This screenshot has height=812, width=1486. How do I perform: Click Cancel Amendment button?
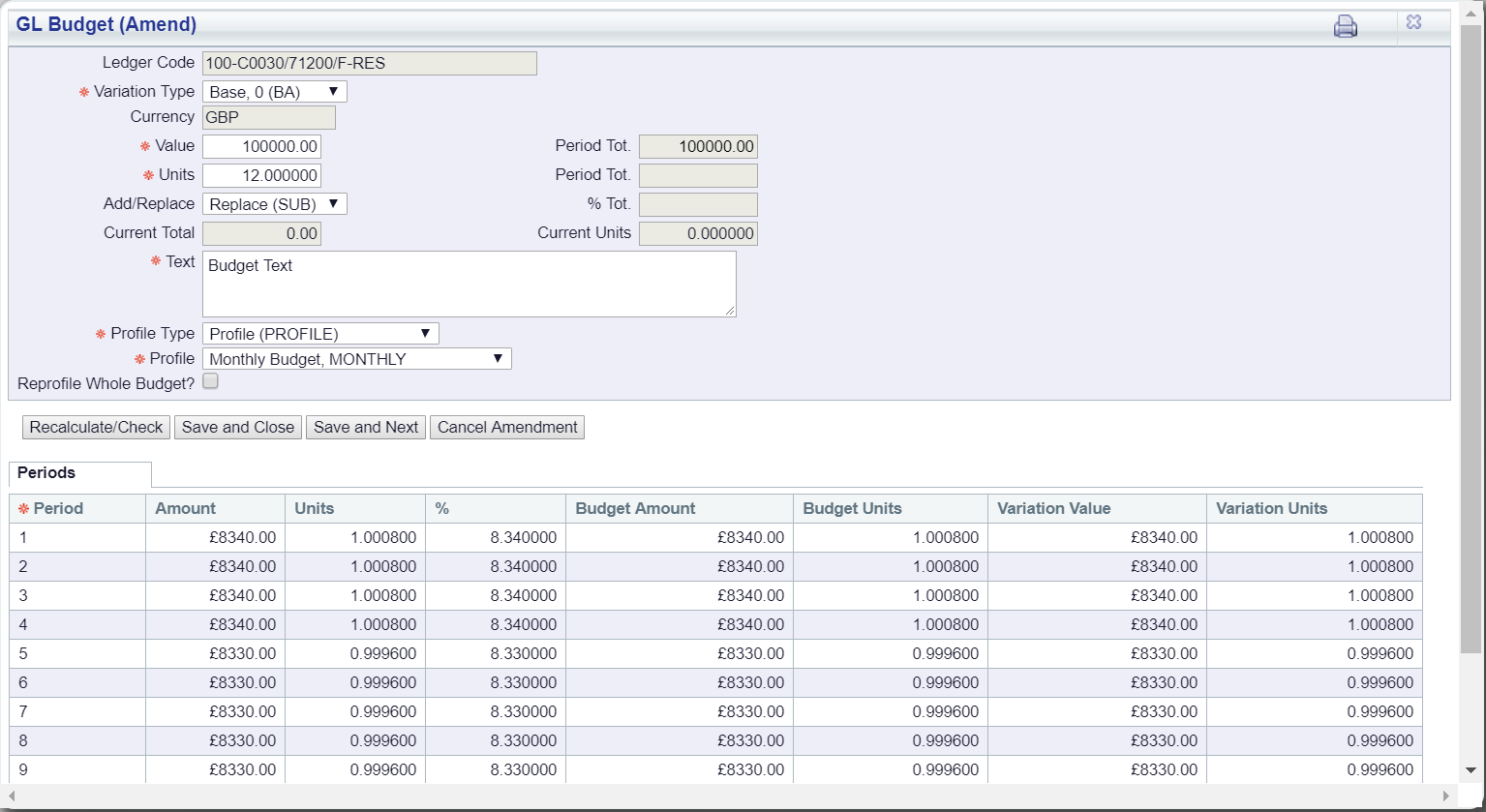507,427
